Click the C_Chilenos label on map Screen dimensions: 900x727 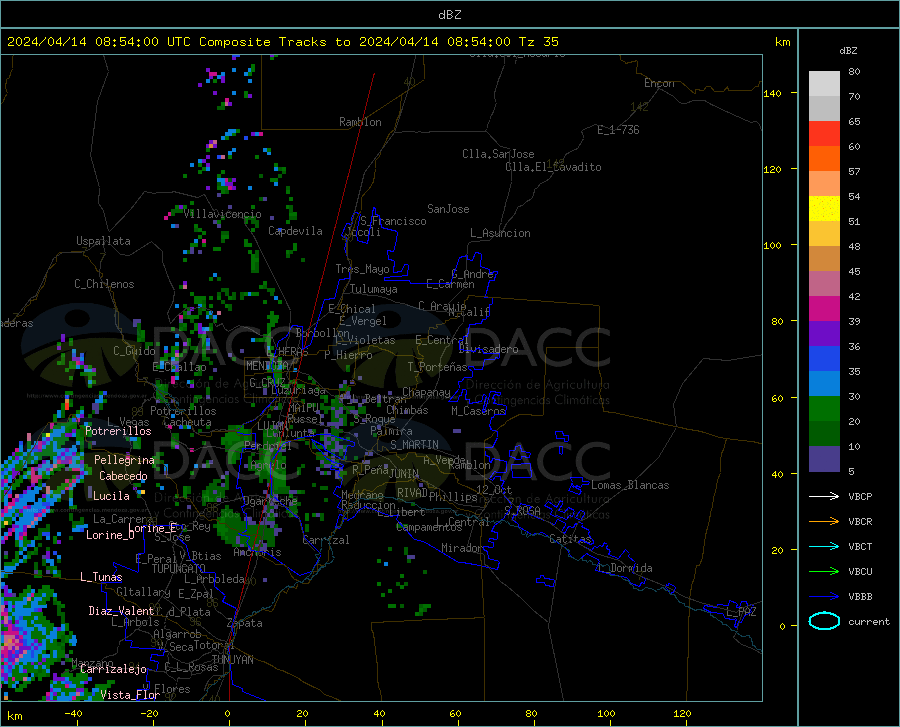[104, 284]
